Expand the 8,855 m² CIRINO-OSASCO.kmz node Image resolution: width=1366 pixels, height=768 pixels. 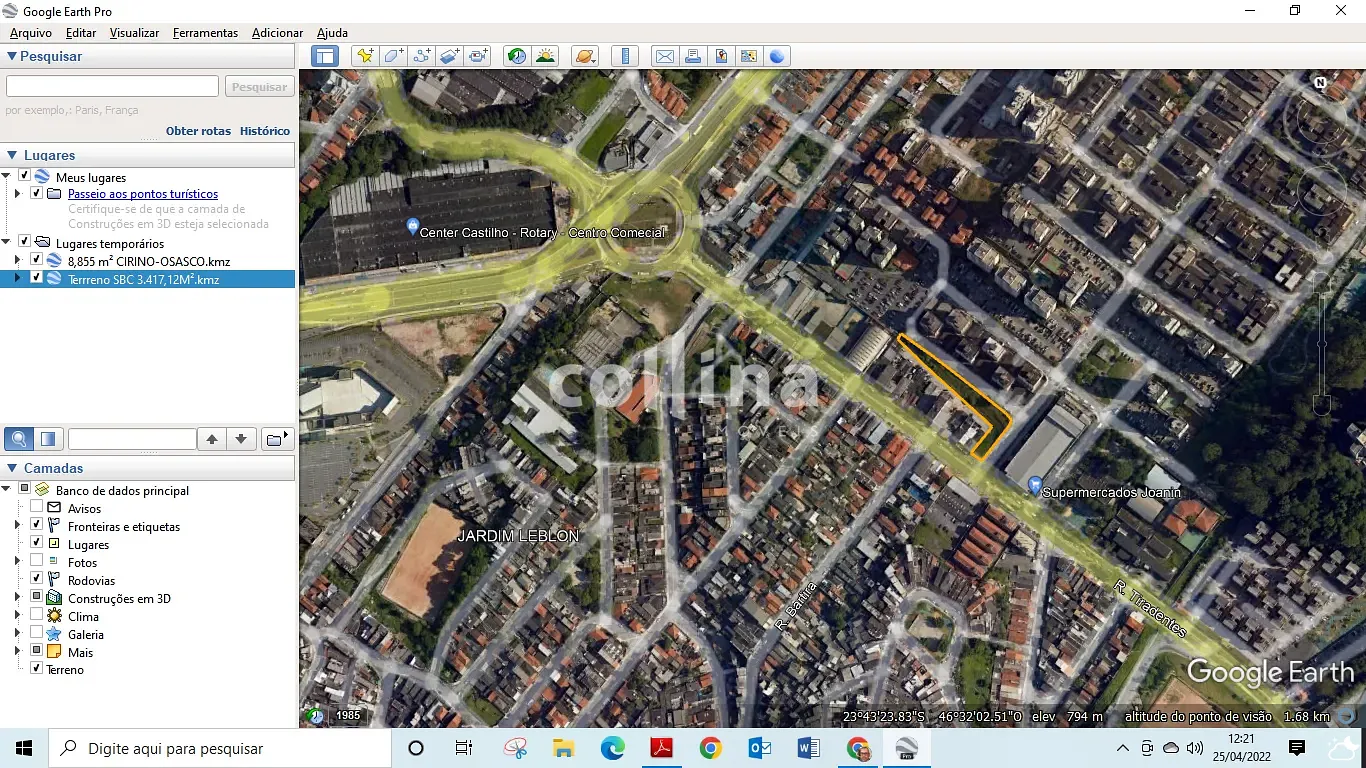point(17,261)
